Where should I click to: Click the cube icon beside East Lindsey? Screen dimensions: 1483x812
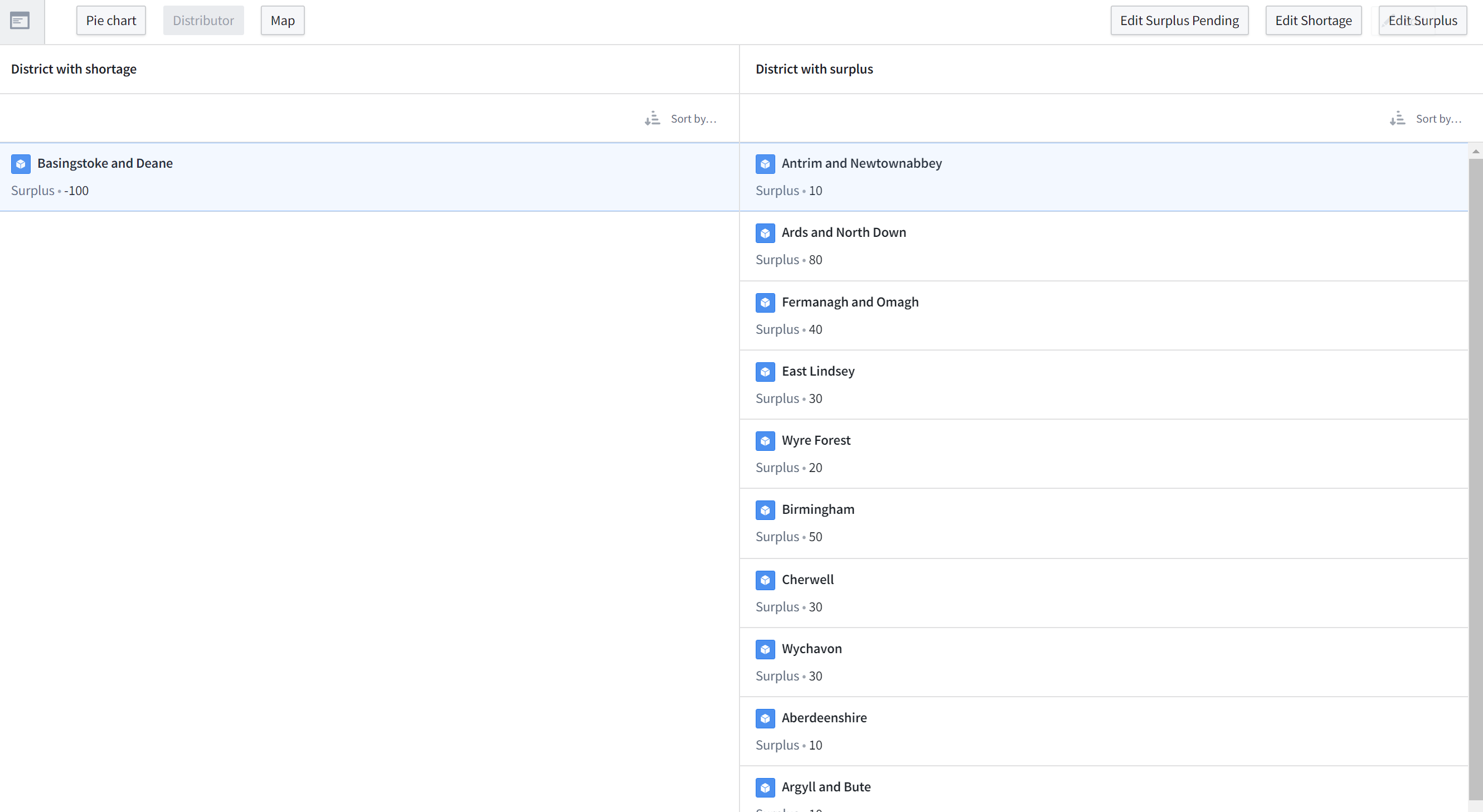click(x=765, y=372)
